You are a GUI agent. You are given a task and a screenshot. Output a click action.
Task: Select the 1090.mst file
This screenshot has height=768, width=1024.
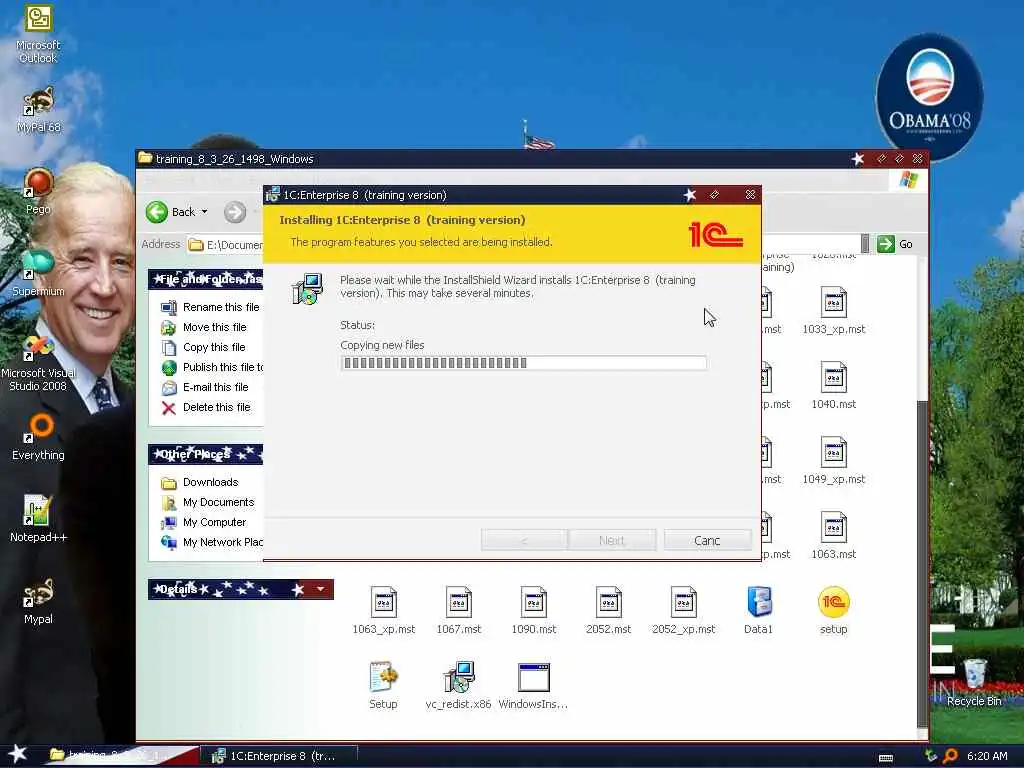point(534,611)
